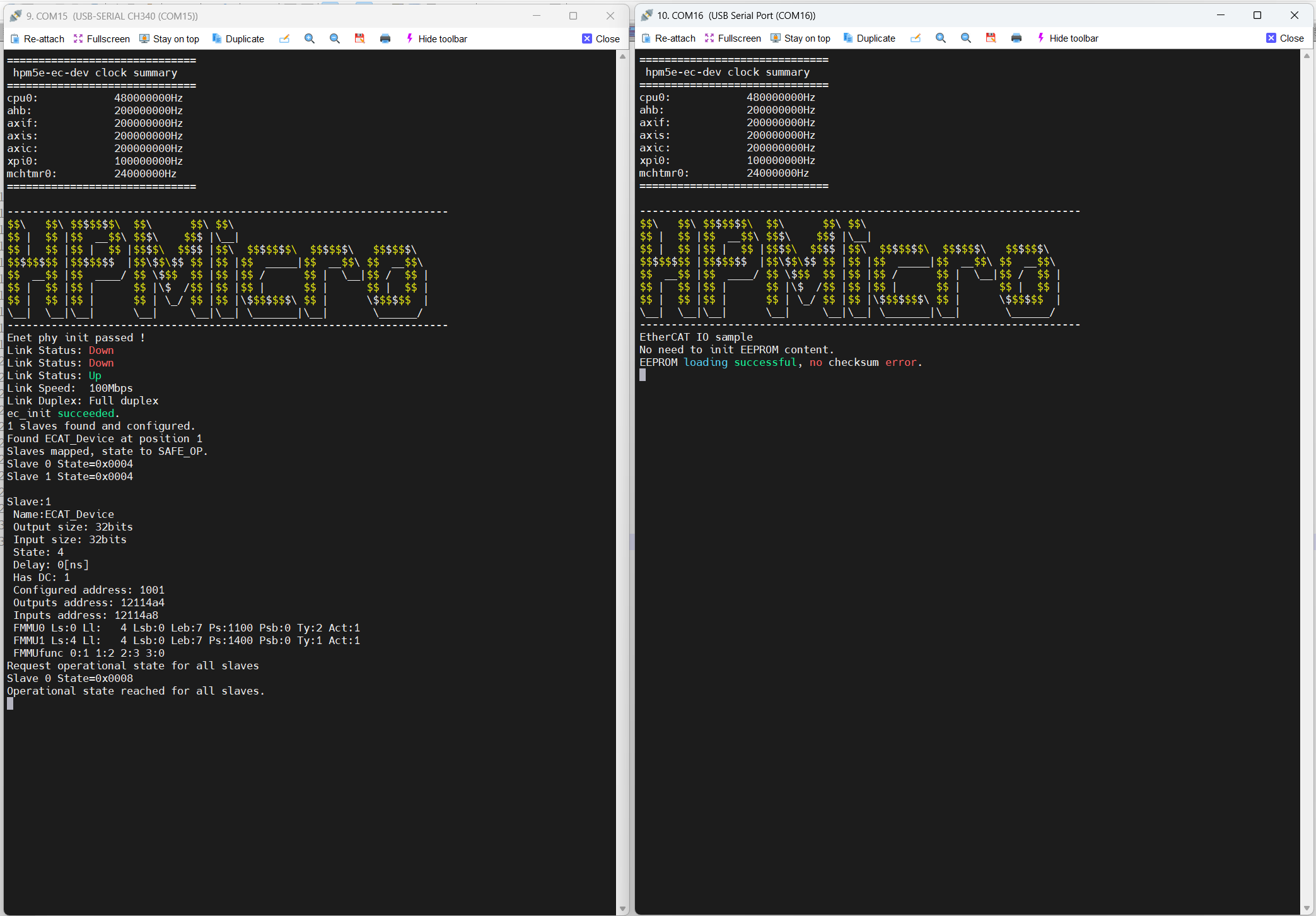Click the pencil icon in COM15 toolbar
This screenshot has width=1316, height=916.
point(284,38)
